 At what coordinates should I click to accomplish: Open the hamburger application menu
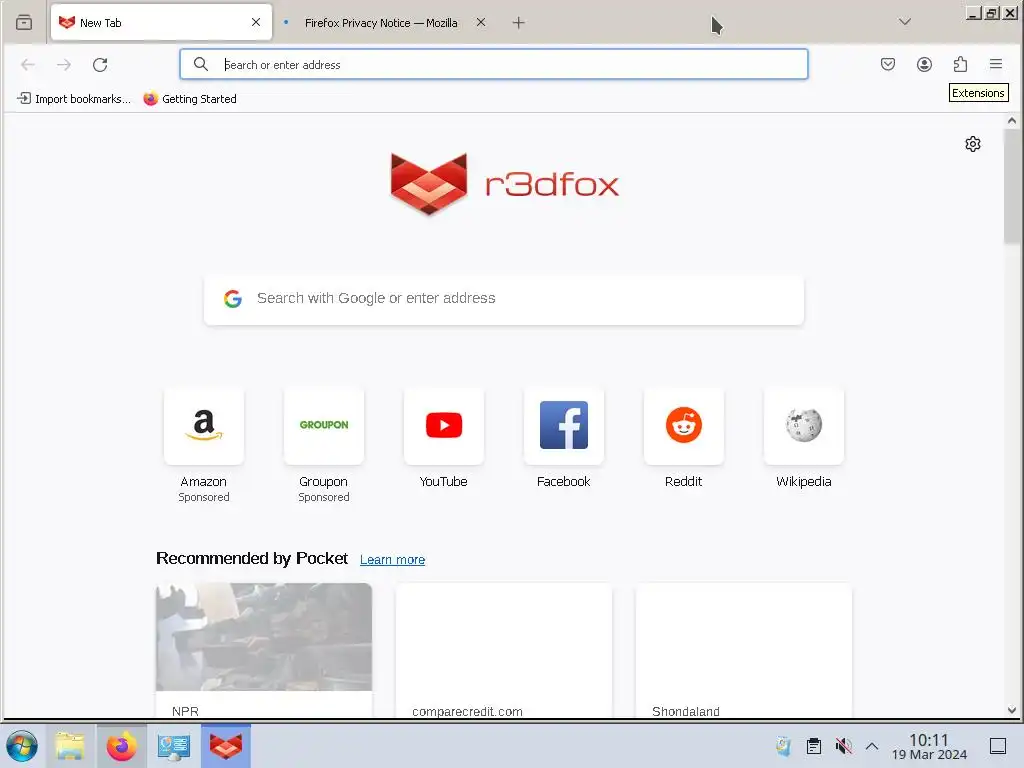(996, 64)
